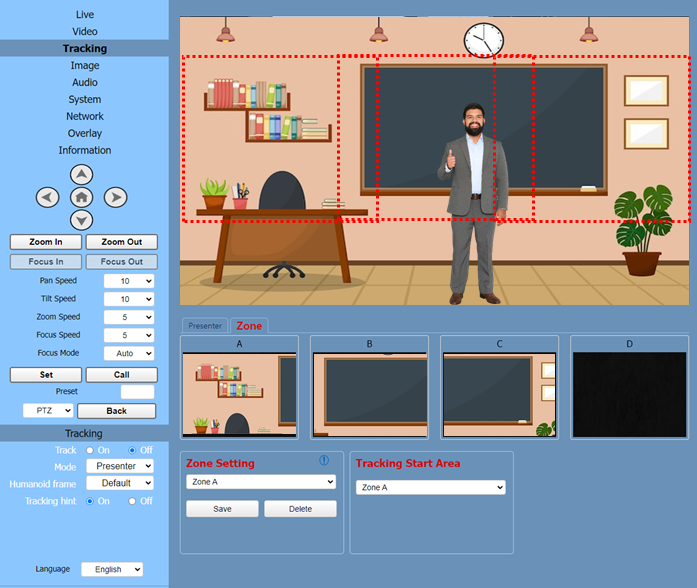Click the Focus In button
The image size is (697, 588).
tap(46, 262)
